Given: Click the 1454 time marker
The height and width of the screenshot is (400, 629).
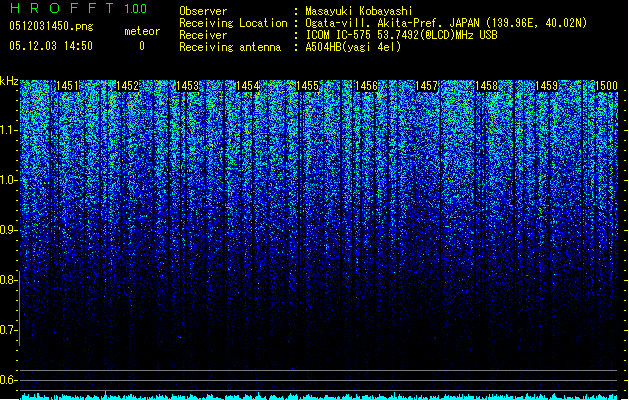Looking at the screenshot, I should pyautogui.click(x=248, y=86).
